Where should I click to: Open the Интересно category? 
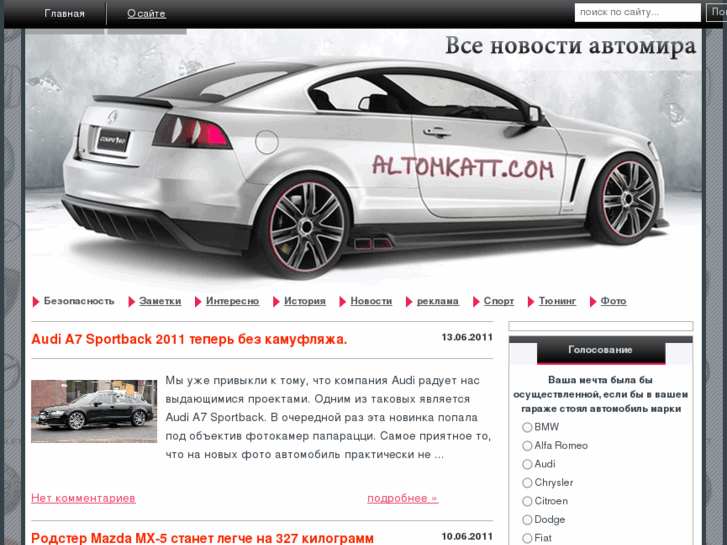(x=232, y=301)
